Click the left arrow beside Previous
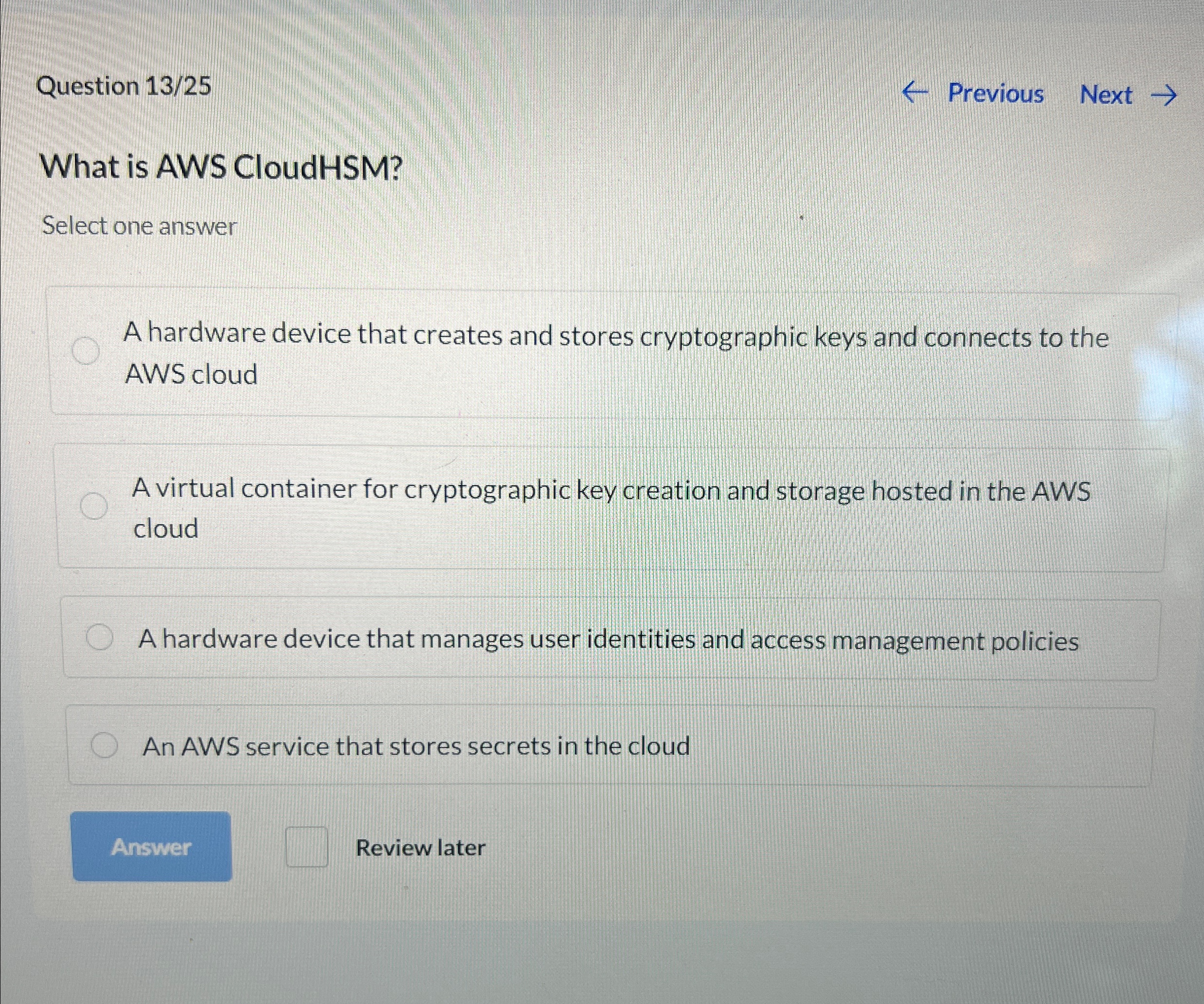Image resolution: width=1204 pixels, height=1004 pixels. click(916, 92)
